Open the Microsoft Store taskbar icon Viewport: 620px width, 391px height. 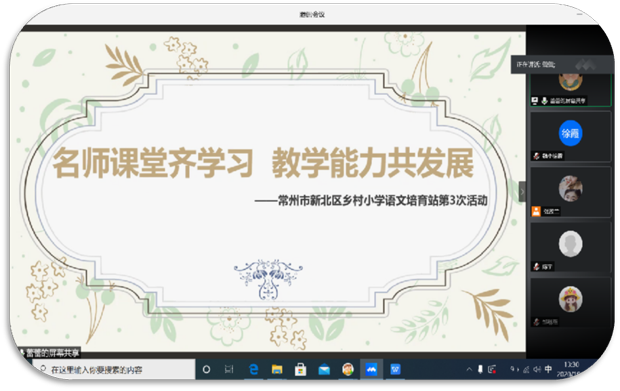tap(300, 370)
